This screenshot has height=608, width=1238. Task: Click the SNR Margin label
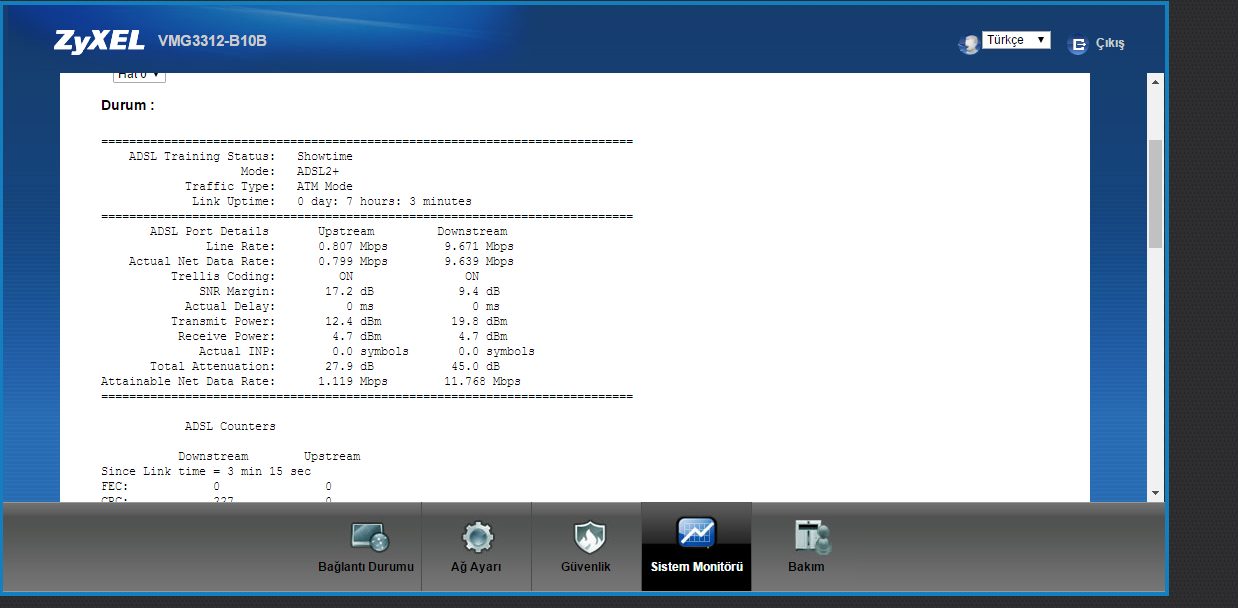click(x=237, y=291)
